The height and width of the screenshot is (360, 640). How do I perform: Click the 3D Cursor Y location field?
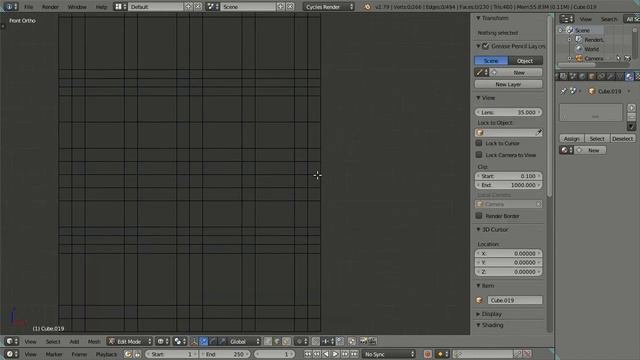[x=509, y=262]
